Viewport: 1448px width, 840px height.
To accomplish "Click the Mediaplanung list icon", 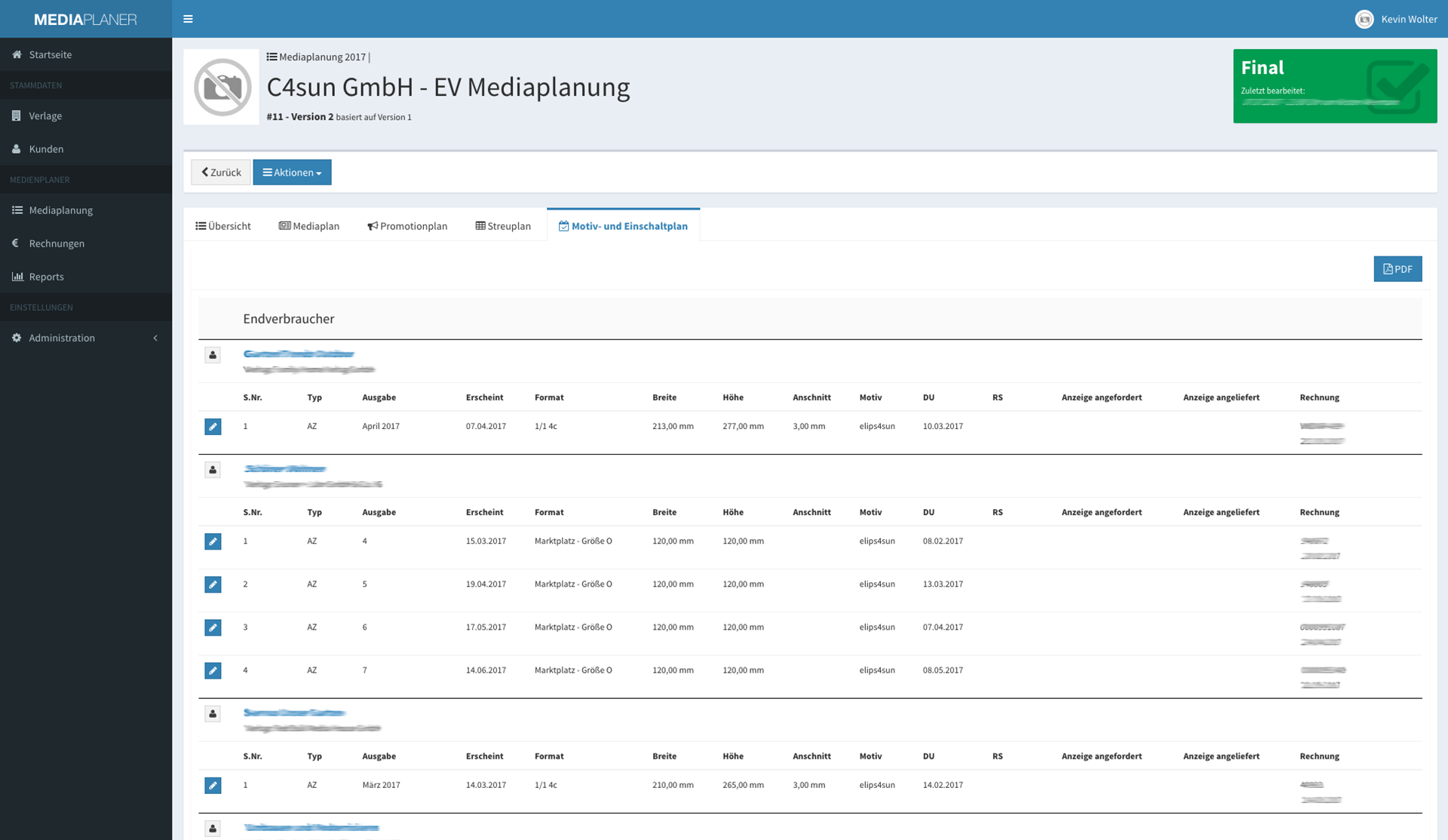I will pos(17,210).
